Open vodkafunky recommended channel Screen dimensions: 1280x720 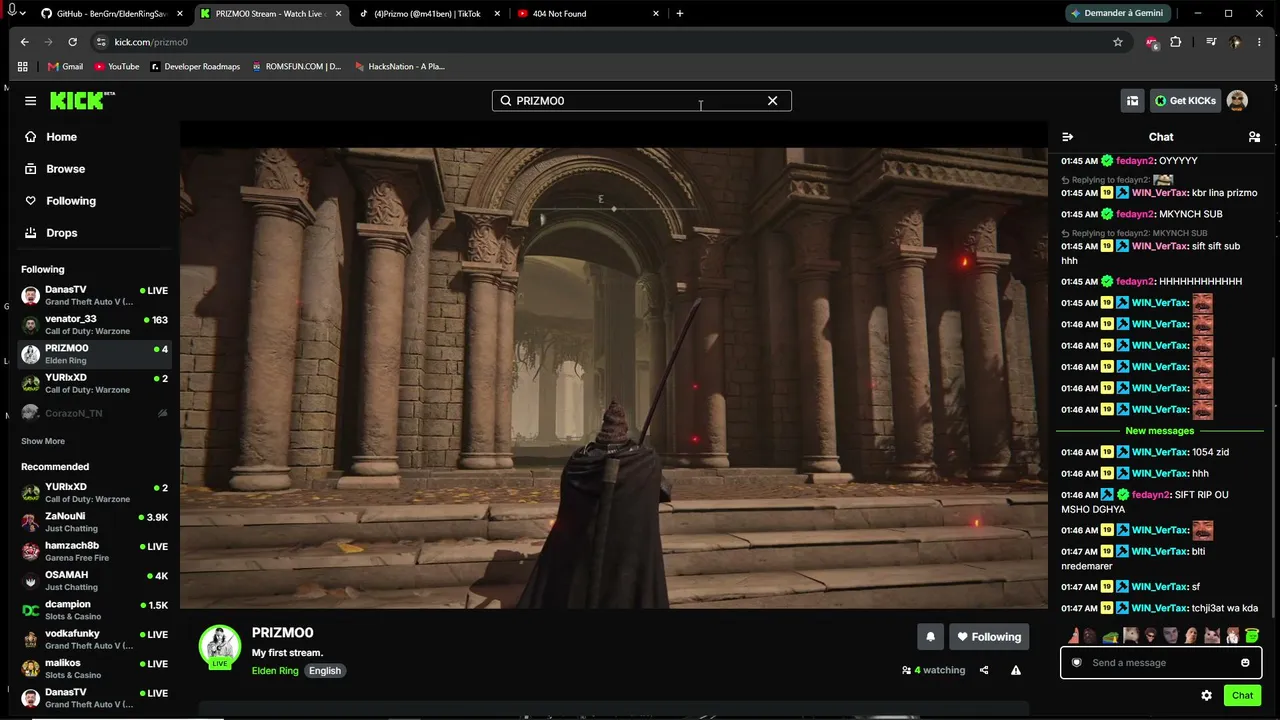tap(95, 639)
